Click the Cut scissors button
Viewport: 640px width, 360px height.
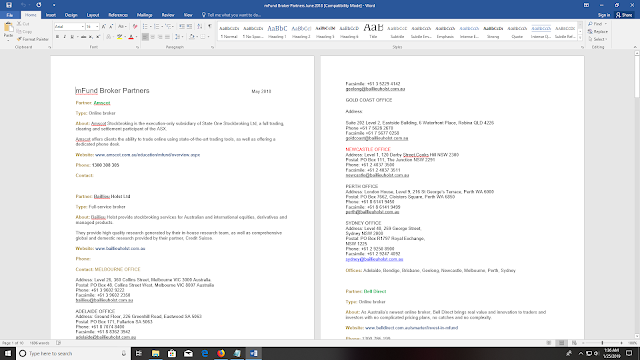click(23, 24)
